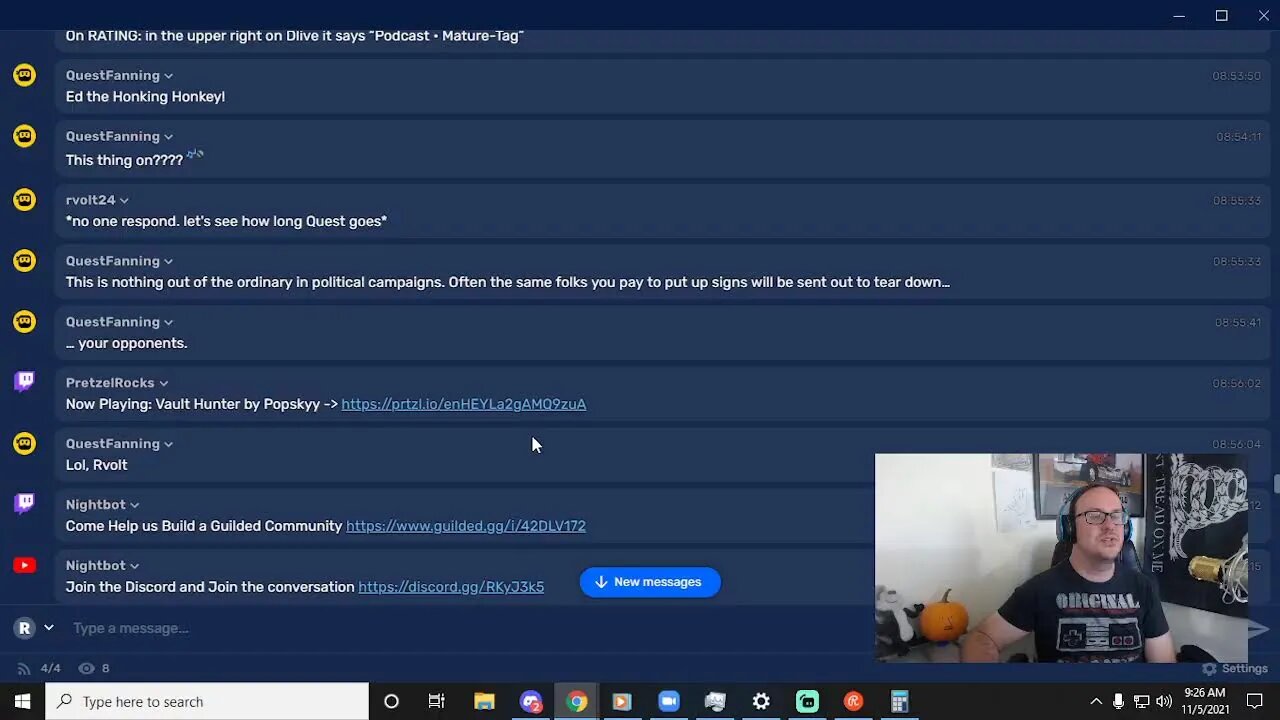Open Zoom from the taskbar
Image resolution: width=1280 pixels, height=720 pixels.
pos(669,701)
